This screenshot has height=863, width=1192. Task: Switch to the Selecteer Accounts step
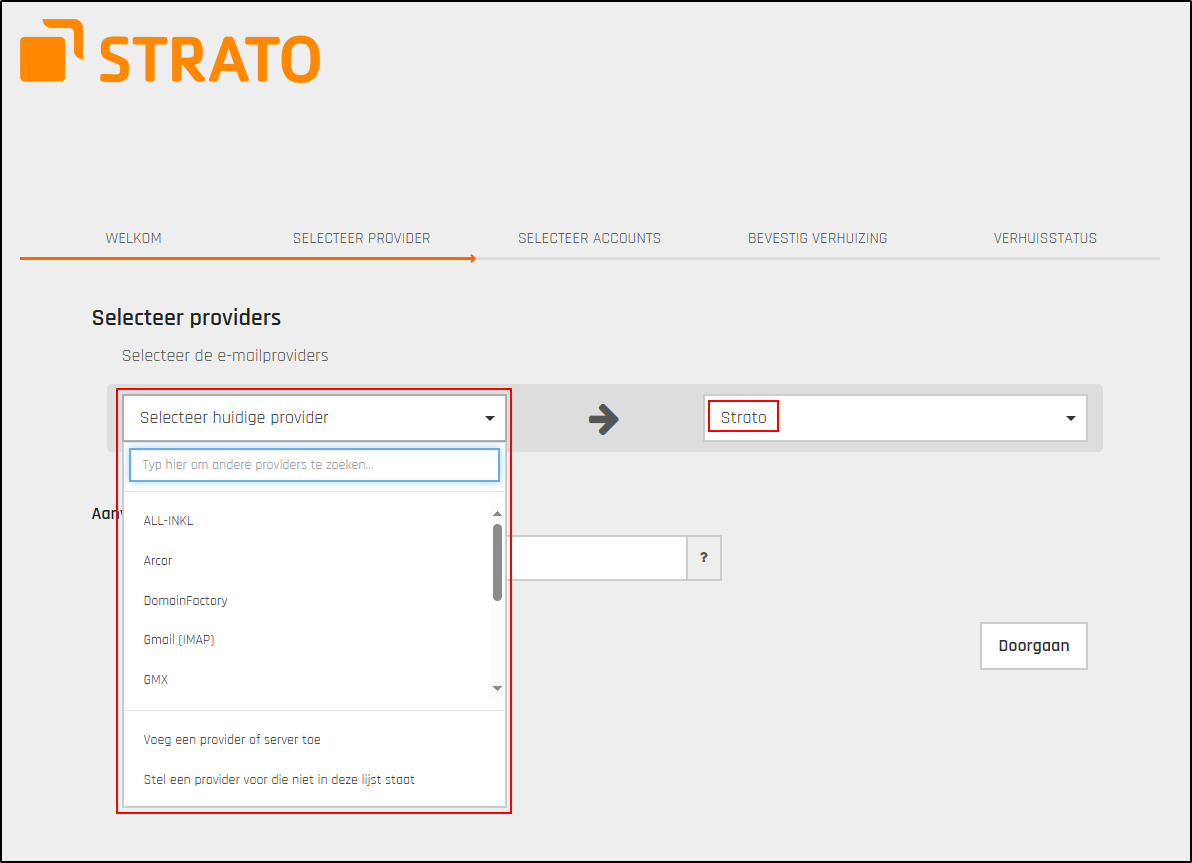pos(589,238)
